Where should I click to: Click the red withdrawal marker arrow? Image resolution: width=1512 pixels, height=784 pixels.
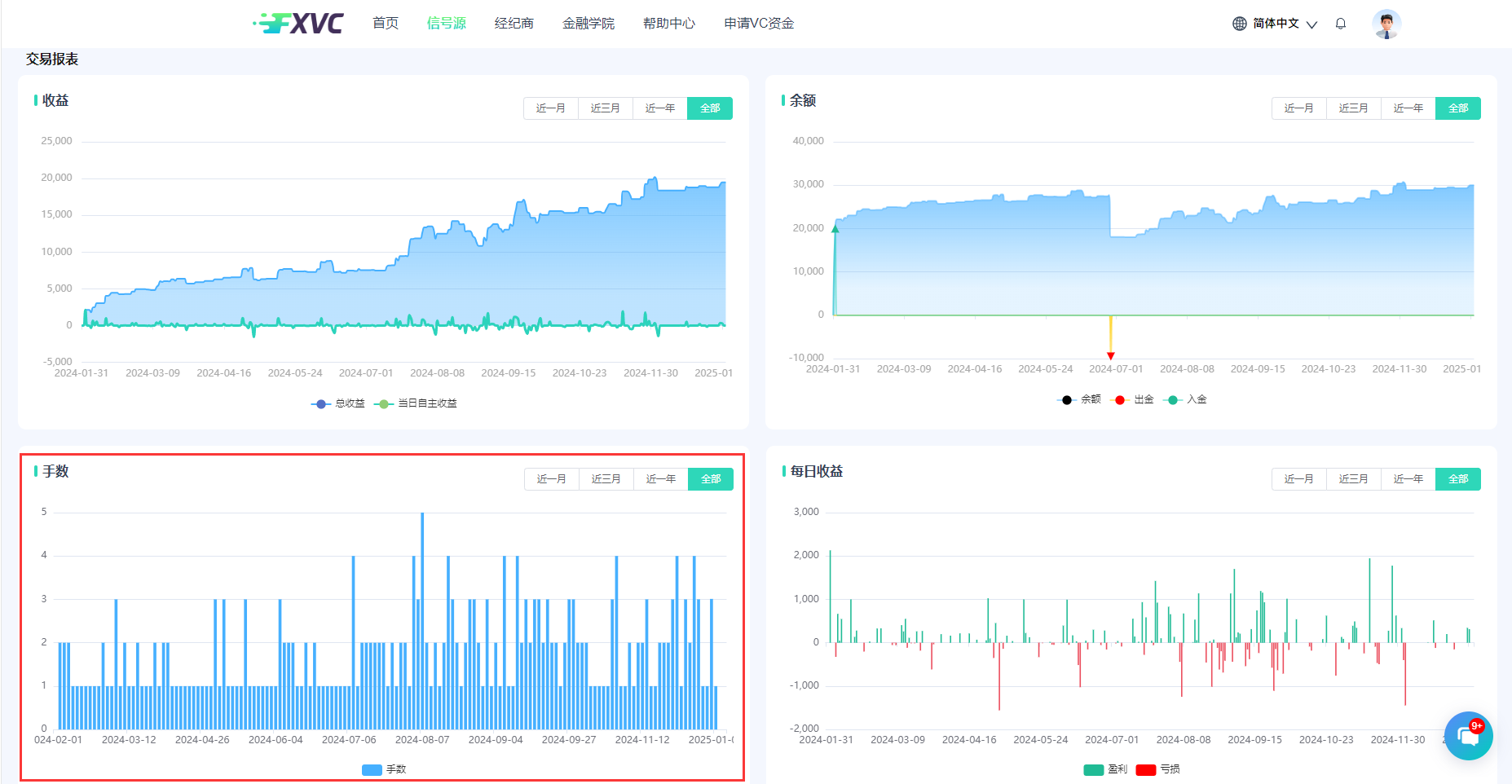[1110, 355]
